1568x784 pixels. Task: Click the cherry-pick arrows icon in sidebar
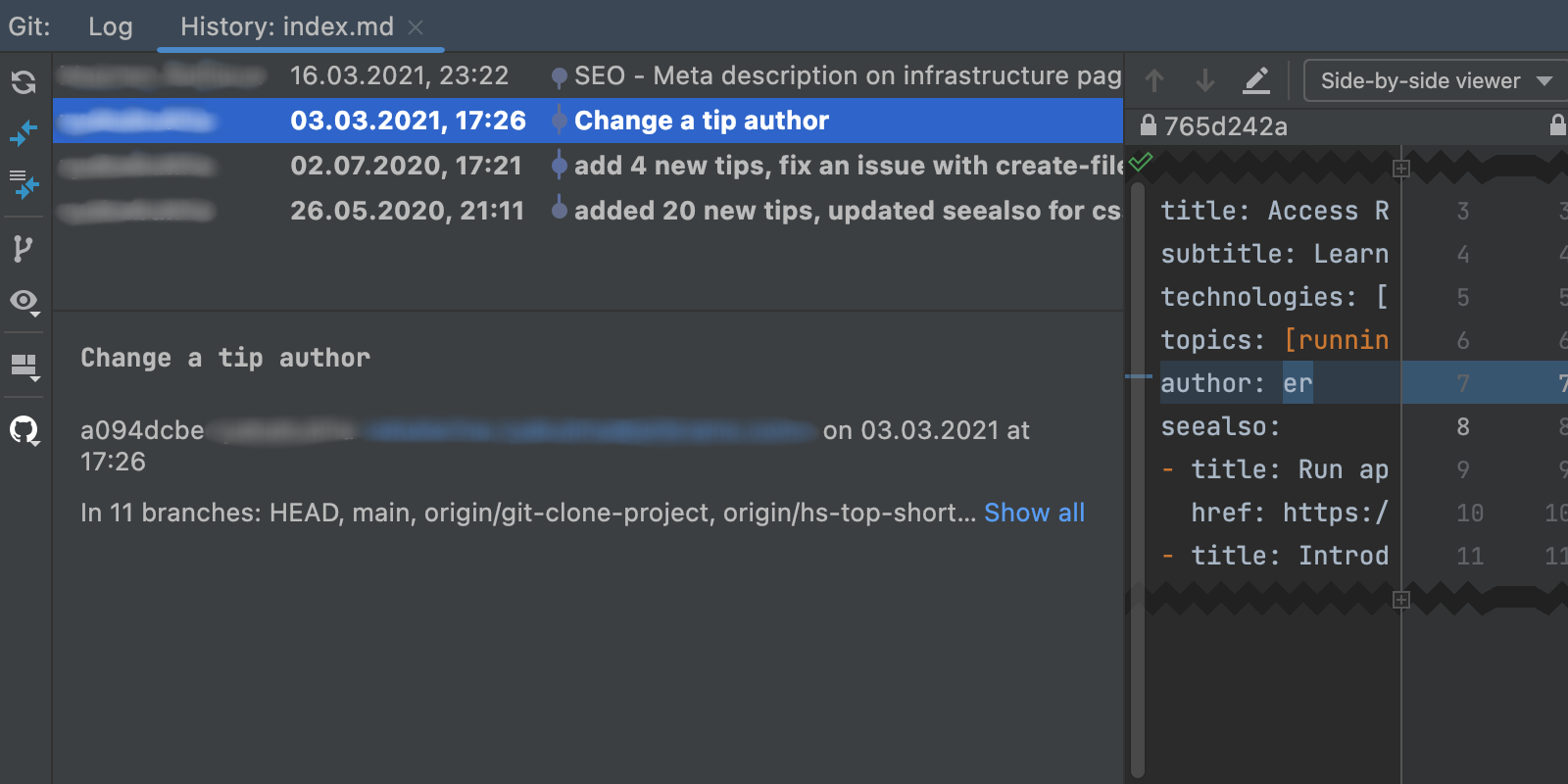pyautogui.click(x=24, y=132)
